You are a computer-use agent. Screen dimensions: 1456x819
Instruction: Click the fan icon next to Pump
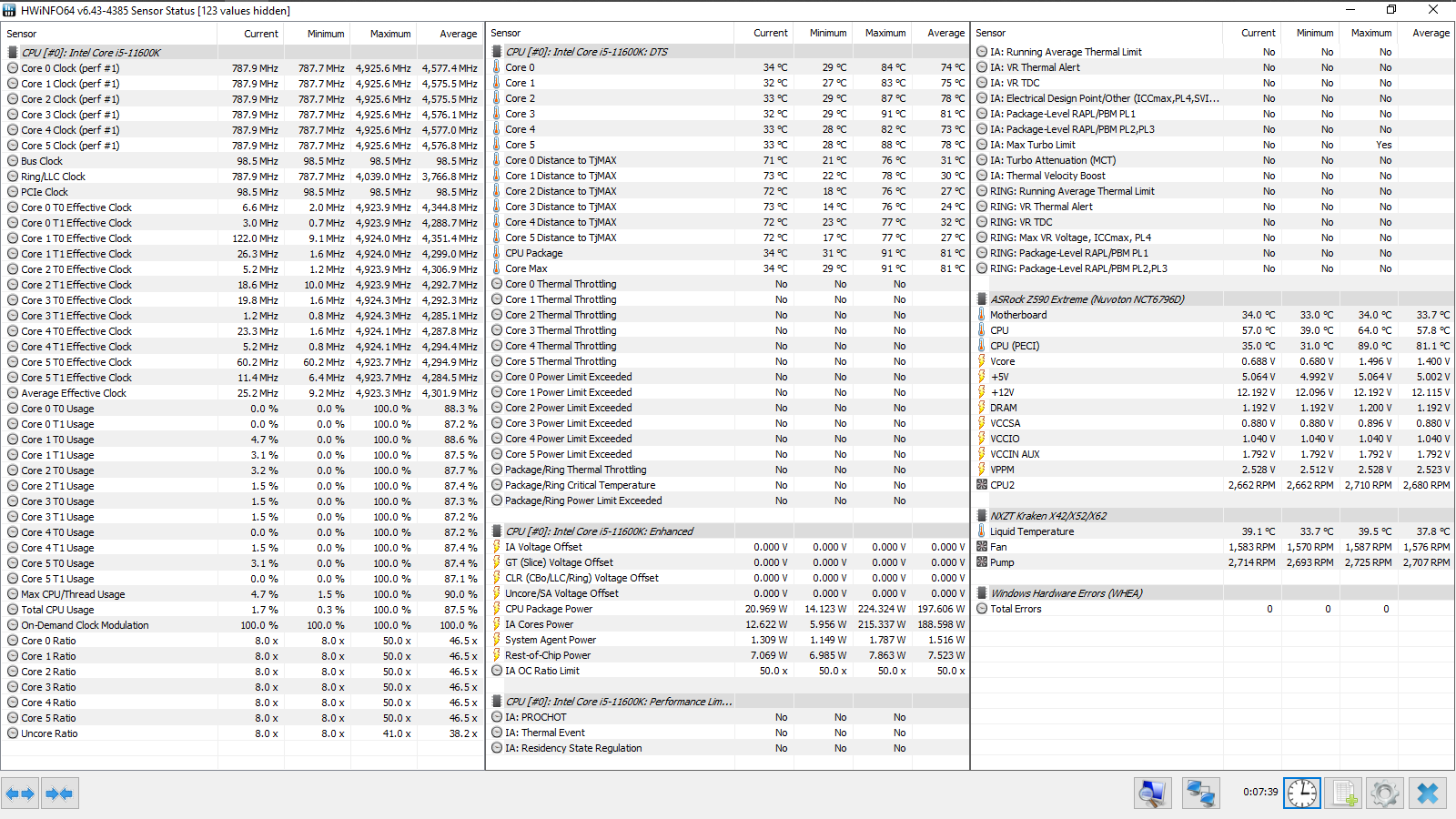(982, 562)
